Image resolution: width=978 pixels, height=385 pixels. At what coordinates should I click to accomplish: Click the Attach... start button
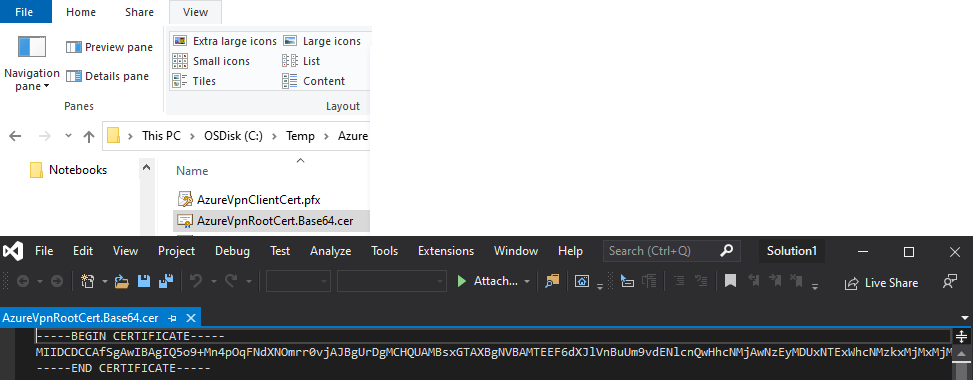point(487,281)
